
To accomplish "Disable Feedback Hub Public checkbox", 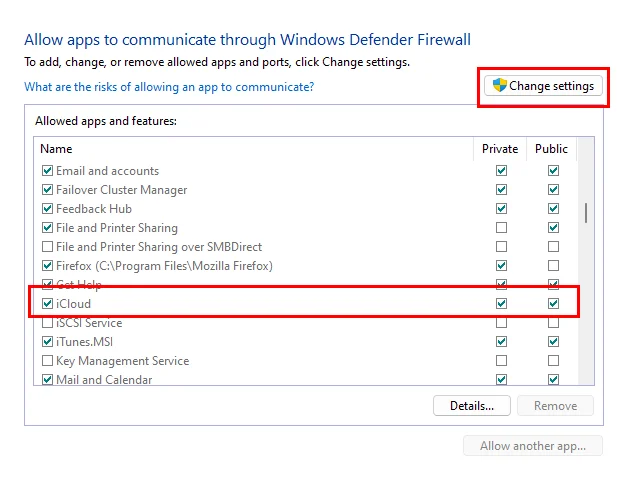I will 553,208.
